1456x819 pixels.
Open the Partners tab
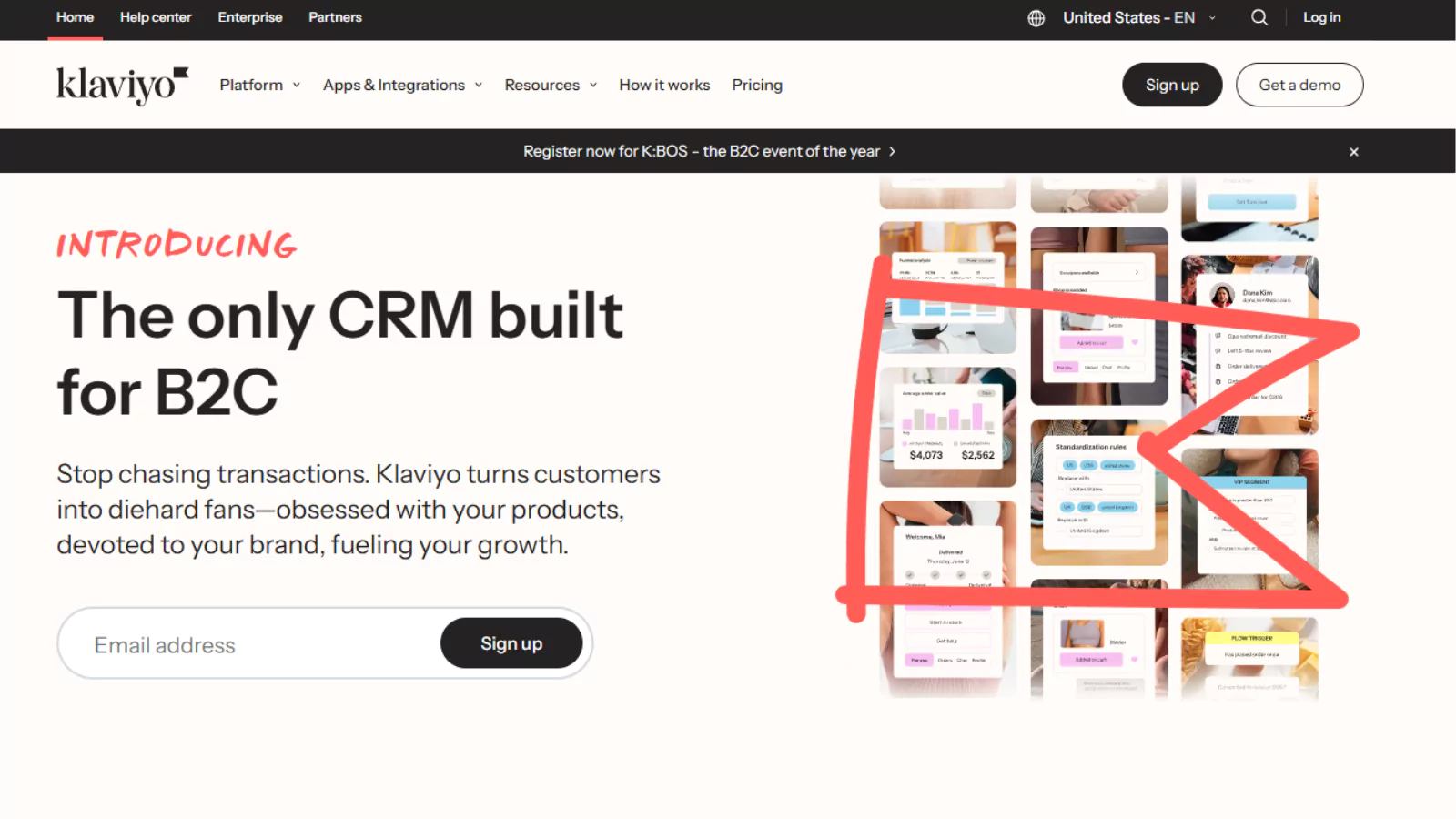click(335, 17)
